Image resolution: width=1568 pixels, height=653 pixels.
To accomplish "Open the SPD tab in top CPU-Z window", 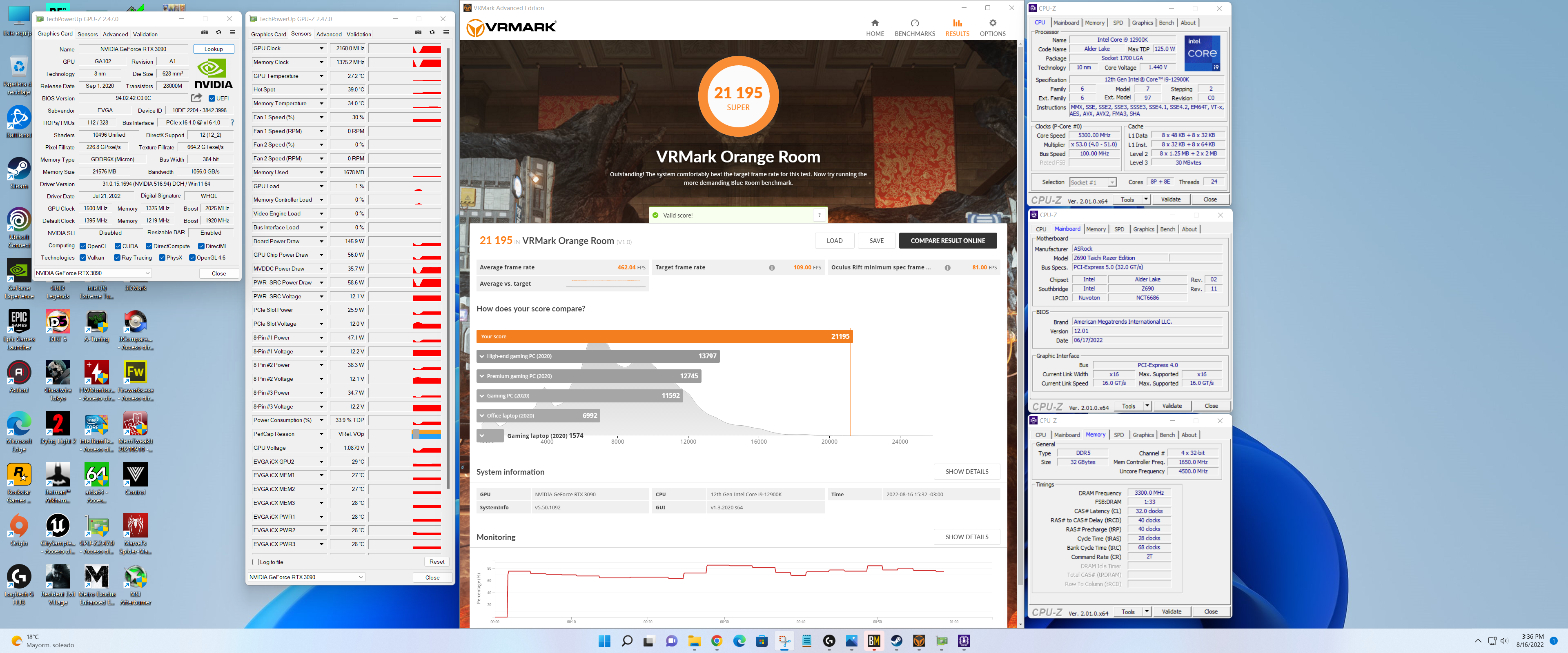I will [1118, 22].
